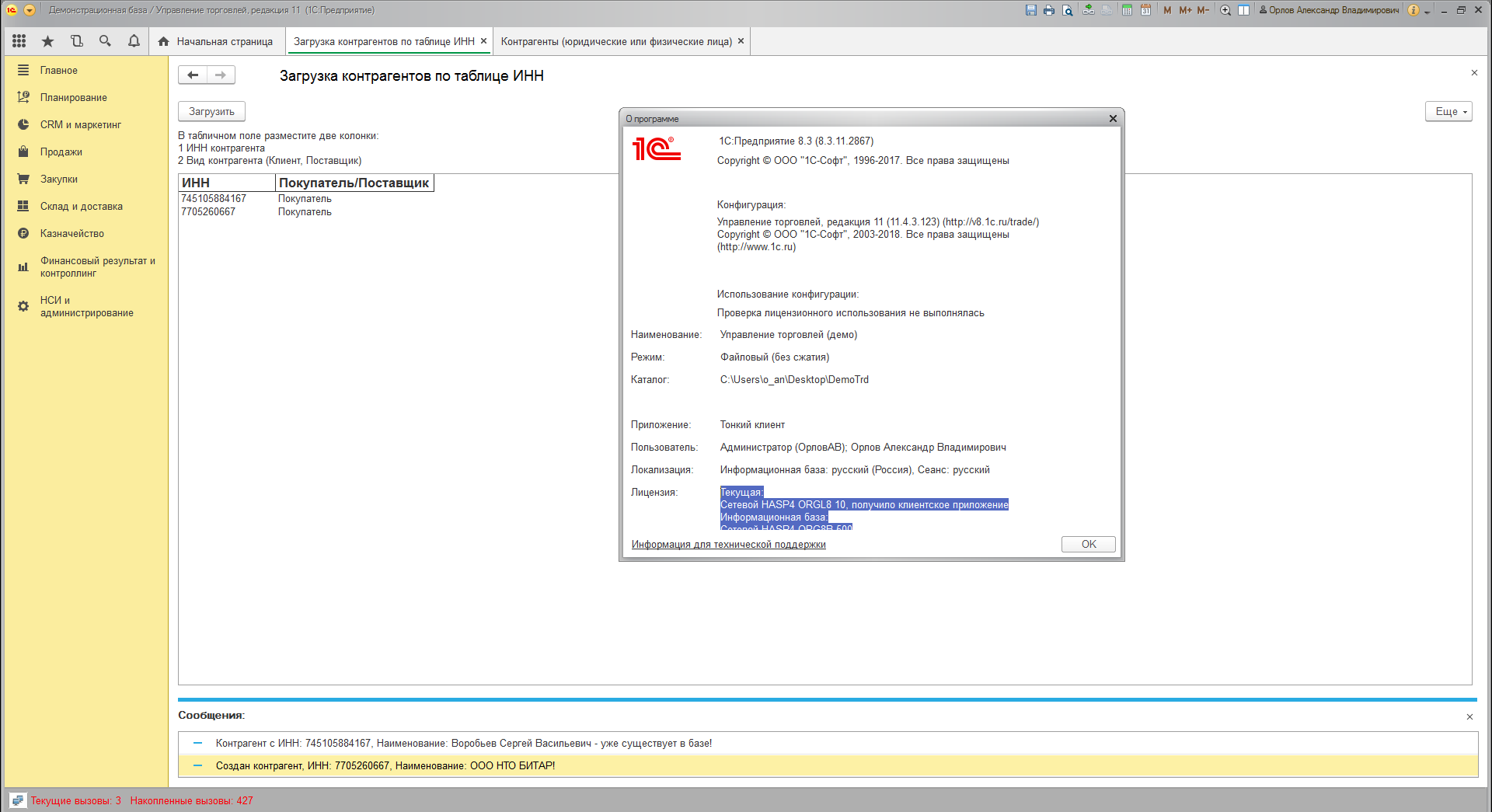1492x812 pixels.
Task: Click the Закупки cart icon
Action: click(23, 179)
